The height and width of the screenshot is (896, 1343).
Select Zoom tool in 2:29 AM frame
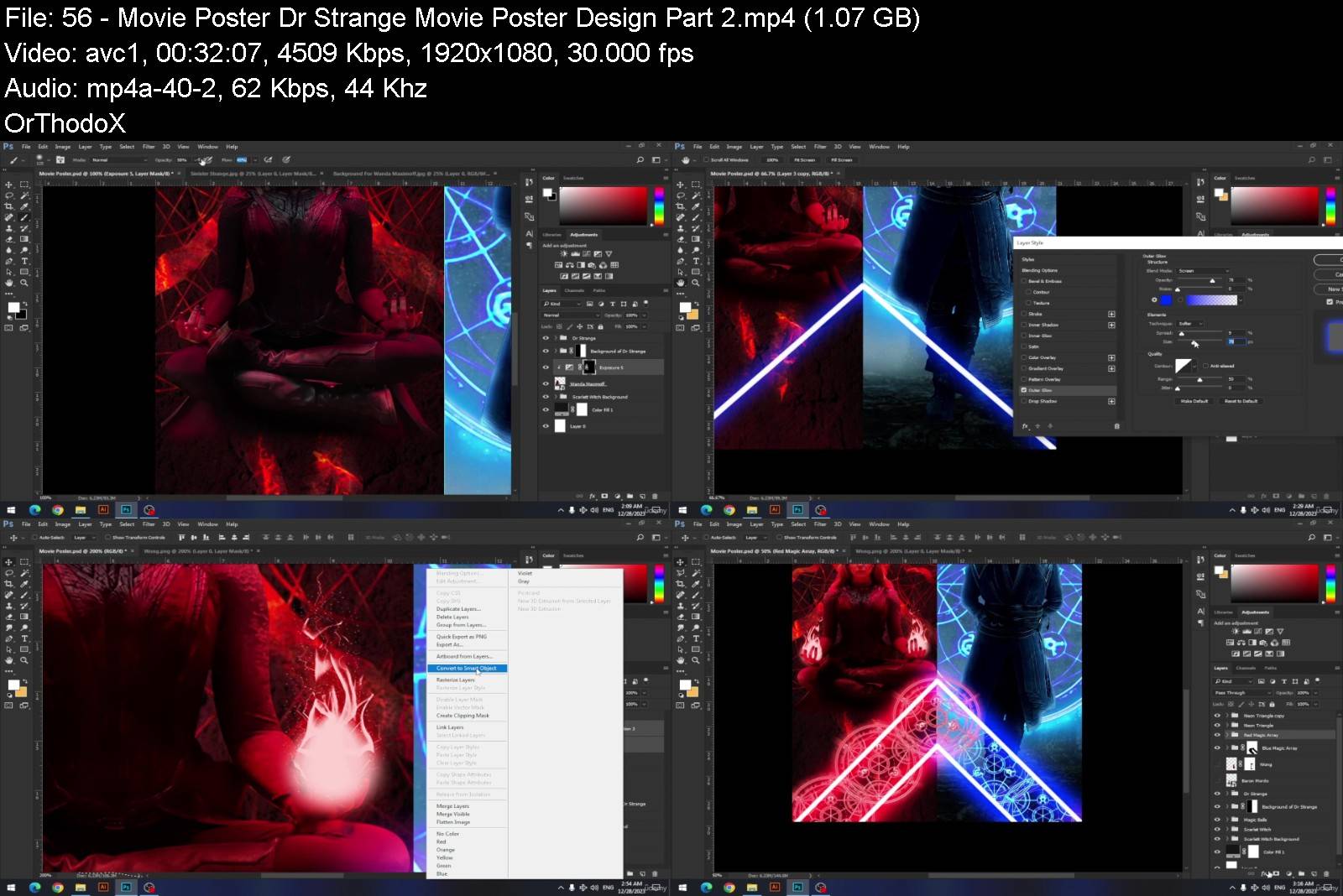[696, 283]
